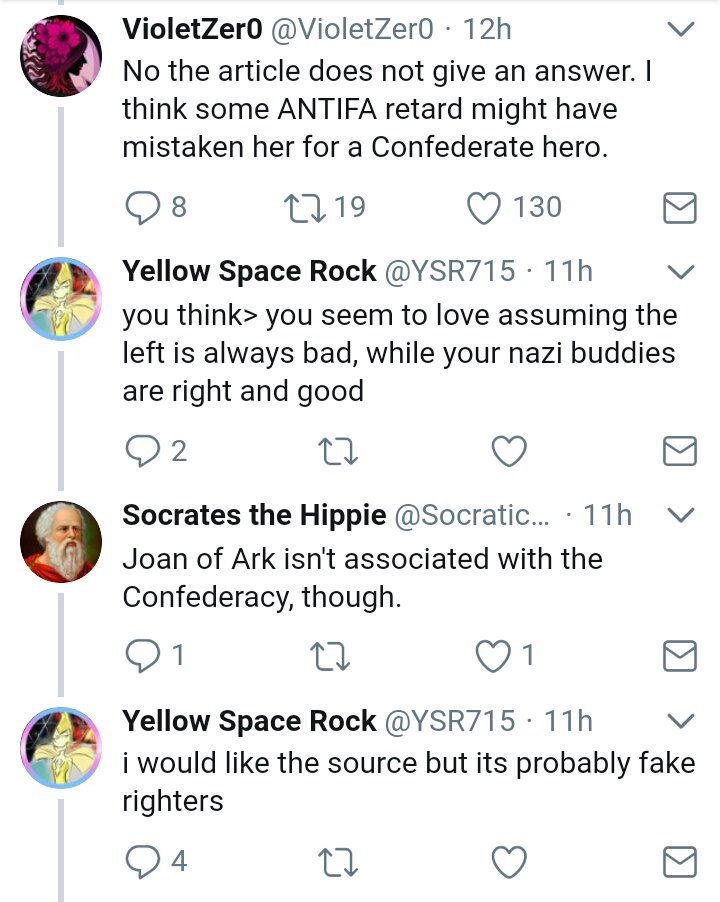Screen dimensions: 720x902
Task: Like the fake righters tweet
Action: coord(510,861)
